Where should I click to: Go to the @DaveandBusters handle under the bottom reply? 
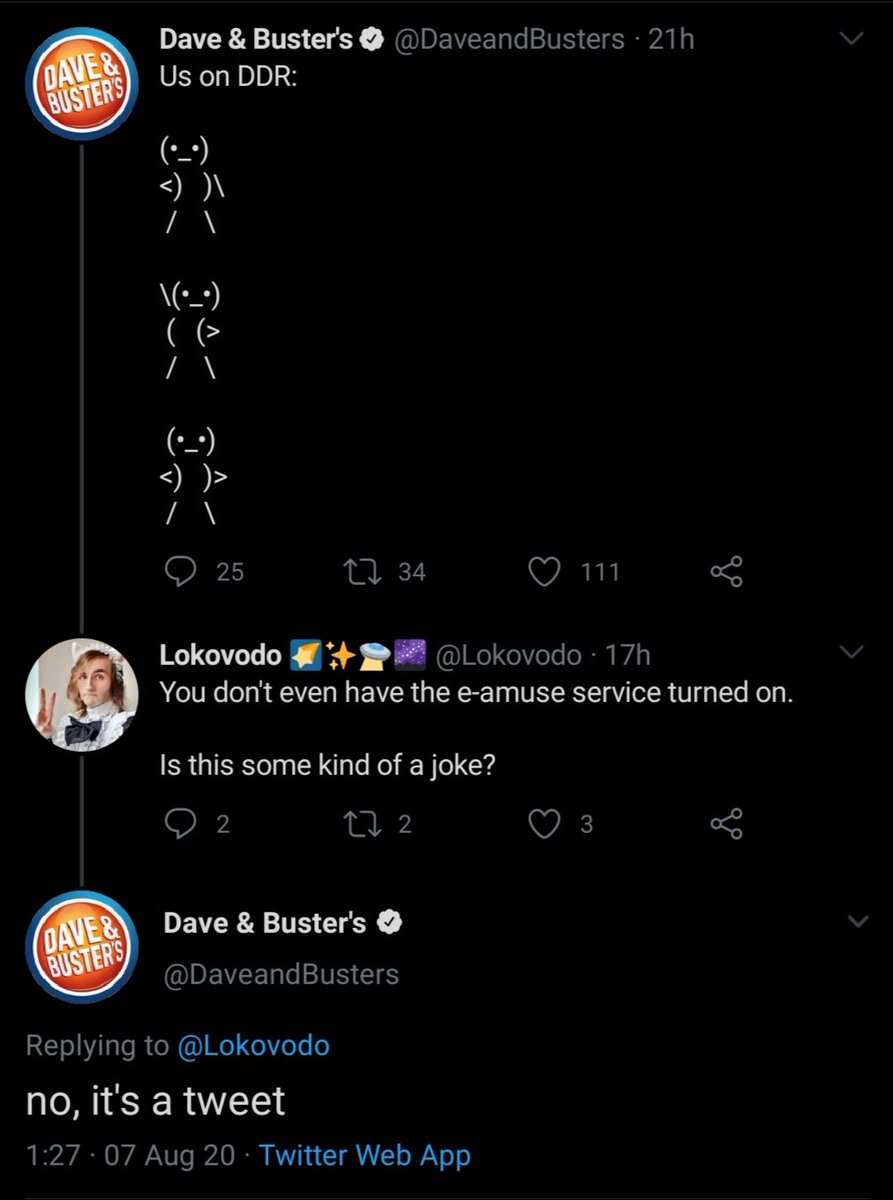point(281,974)
